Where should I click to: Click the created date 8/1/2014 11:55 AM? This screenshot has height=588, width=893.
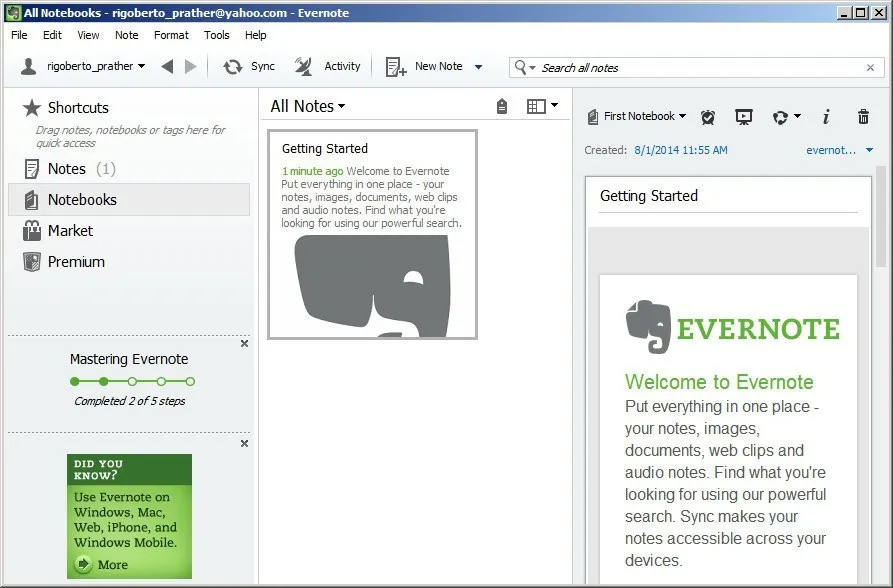click(x=681, y=150)
